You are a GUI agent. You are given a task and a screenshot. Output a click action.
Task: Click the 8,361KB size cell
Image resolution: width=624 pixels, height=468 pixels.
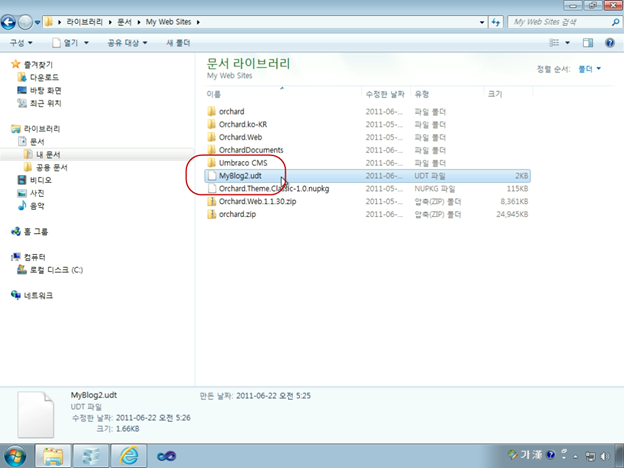(x=514, y=201)
